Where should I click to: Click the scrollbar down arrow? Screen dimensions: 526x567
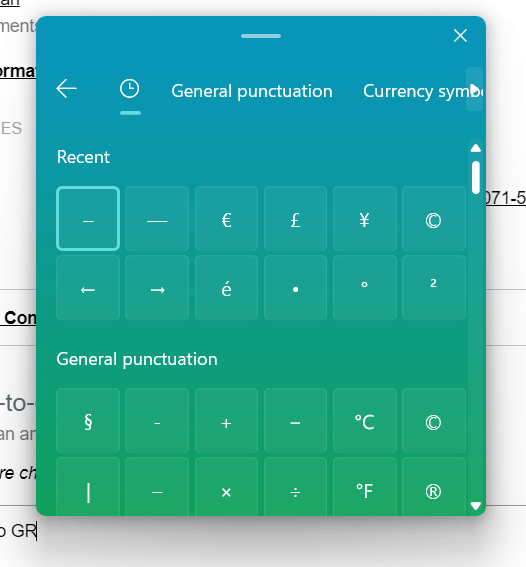click(x=476, y=506)
